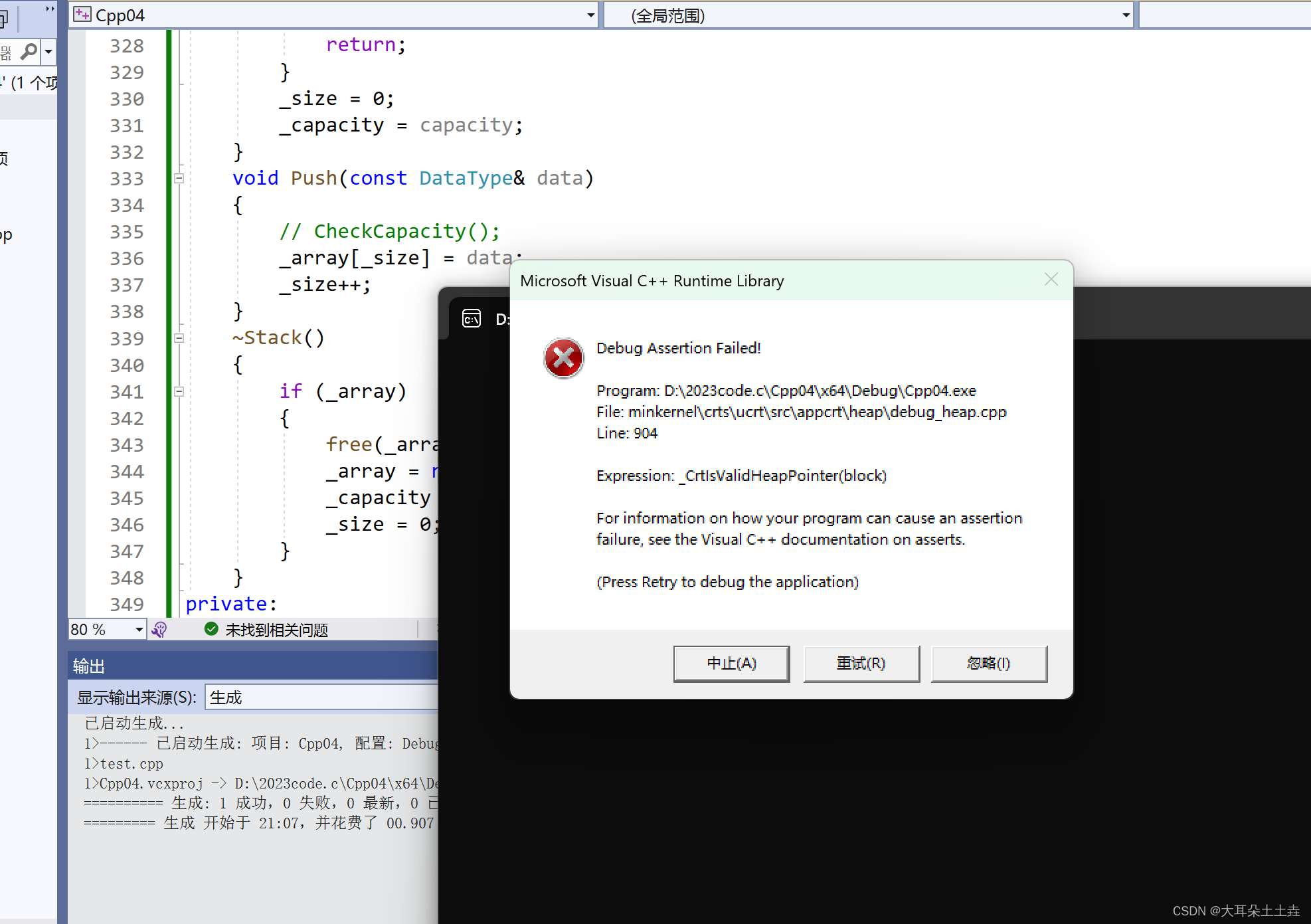Viewport: 1311px width, 924px height.
Task: Click the 未找到相关问题 status text
Action: pos(276,630)
